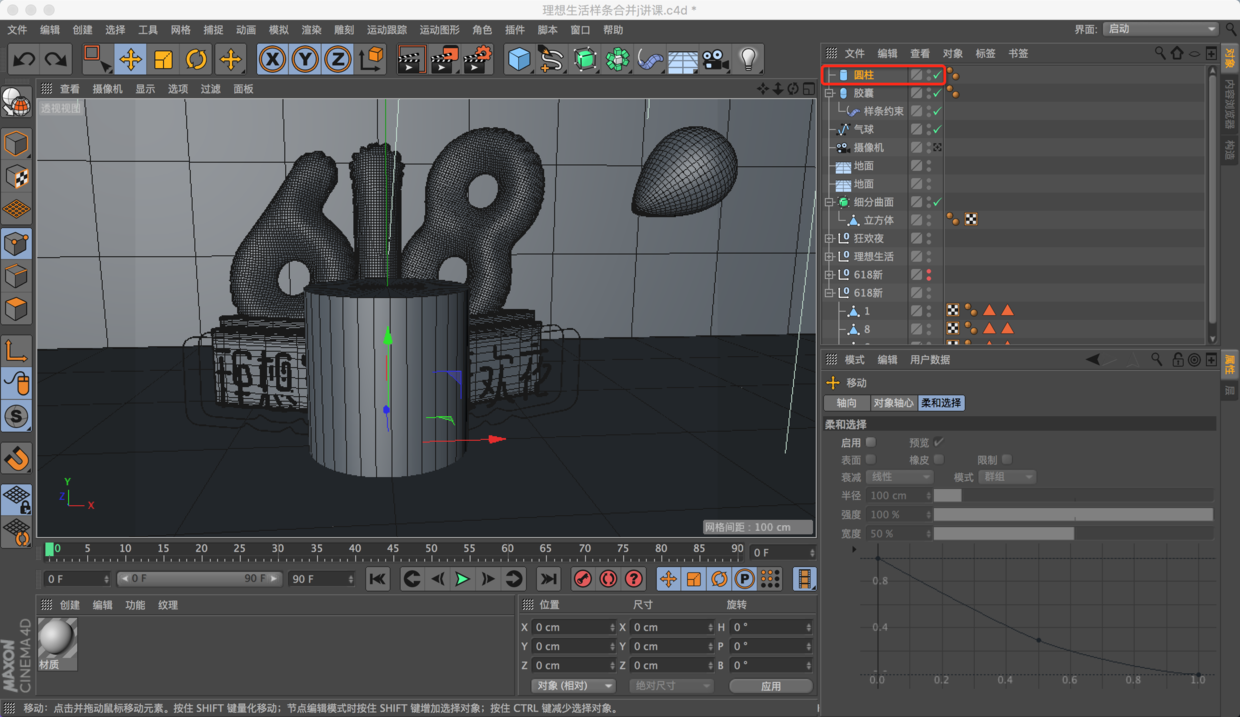Switch the coordinate system icon
1240x717 pixels.
[371, 59]
